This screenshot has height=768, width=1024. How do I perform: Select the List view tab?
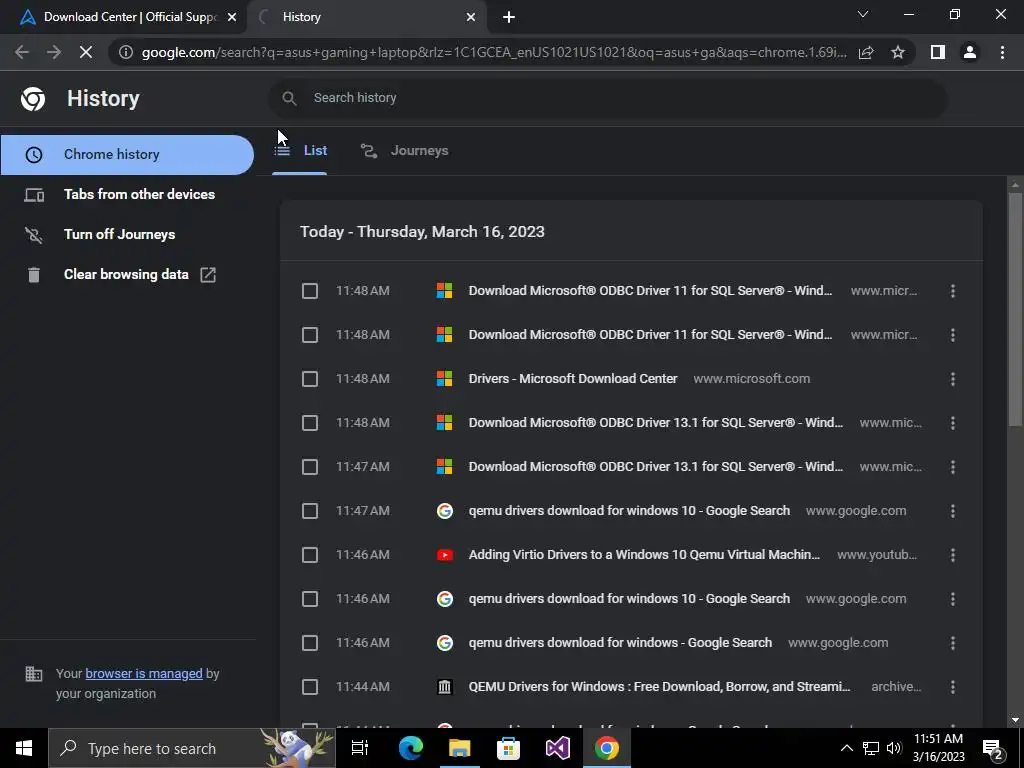(x=300, y=151)
